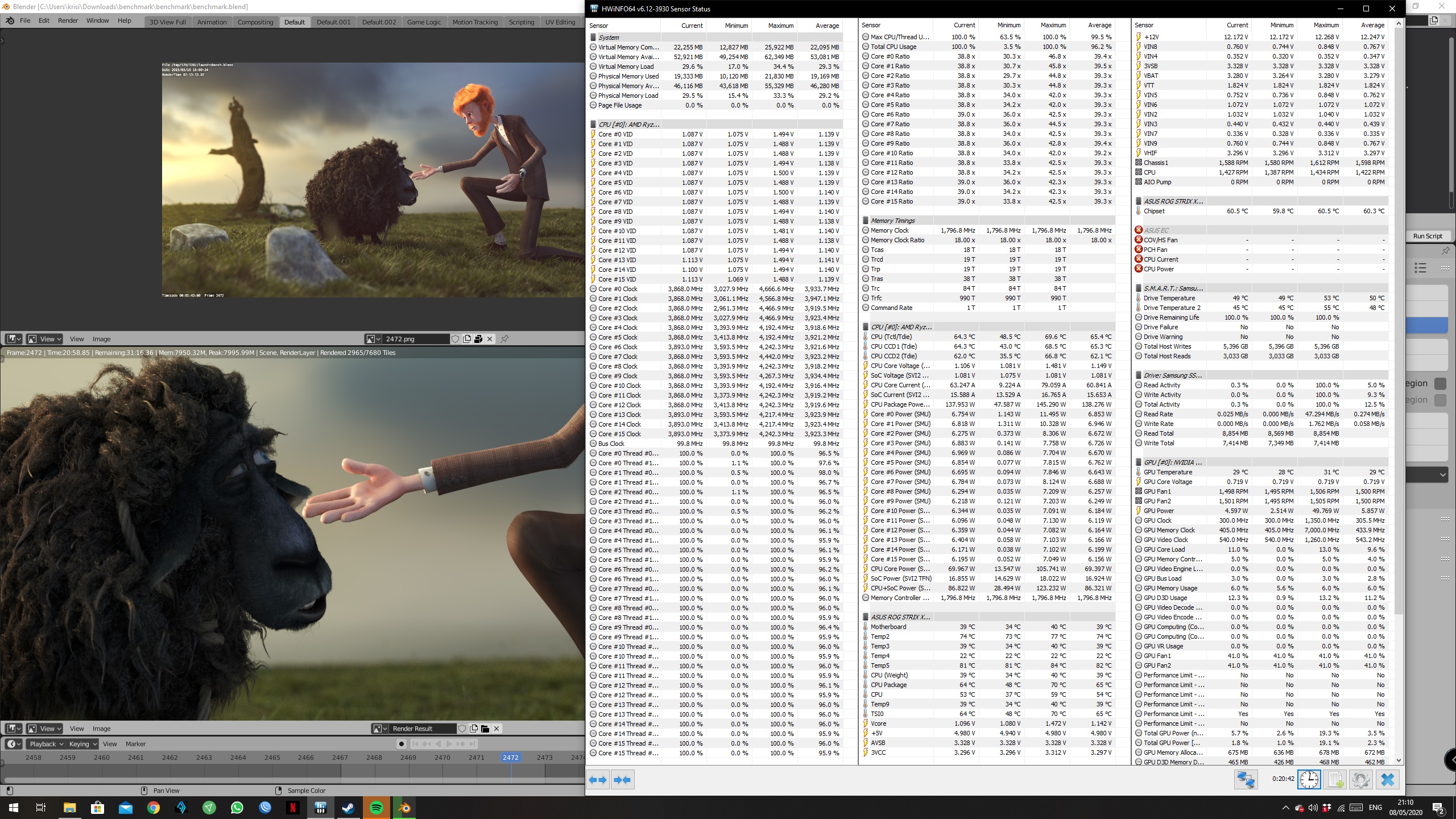
Task: Click the collapse columns arrows icon in HWiNFO
Action: (x=622, y=780)
